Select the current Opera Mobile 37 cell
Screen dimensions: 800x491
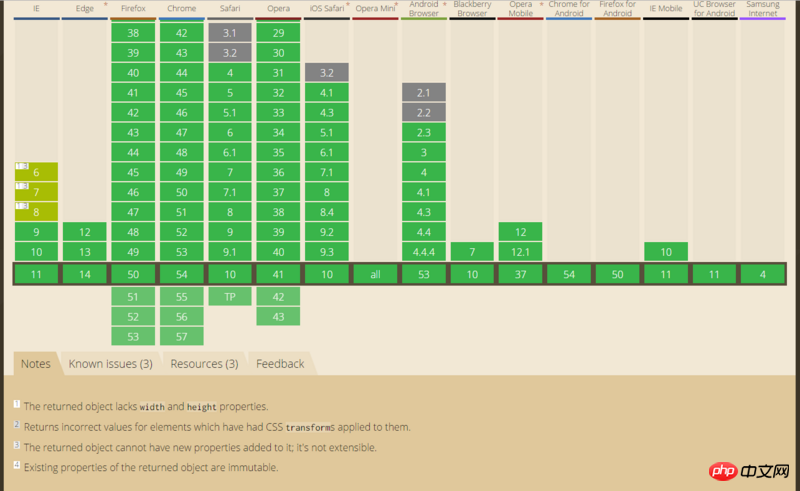pos(520,274)
